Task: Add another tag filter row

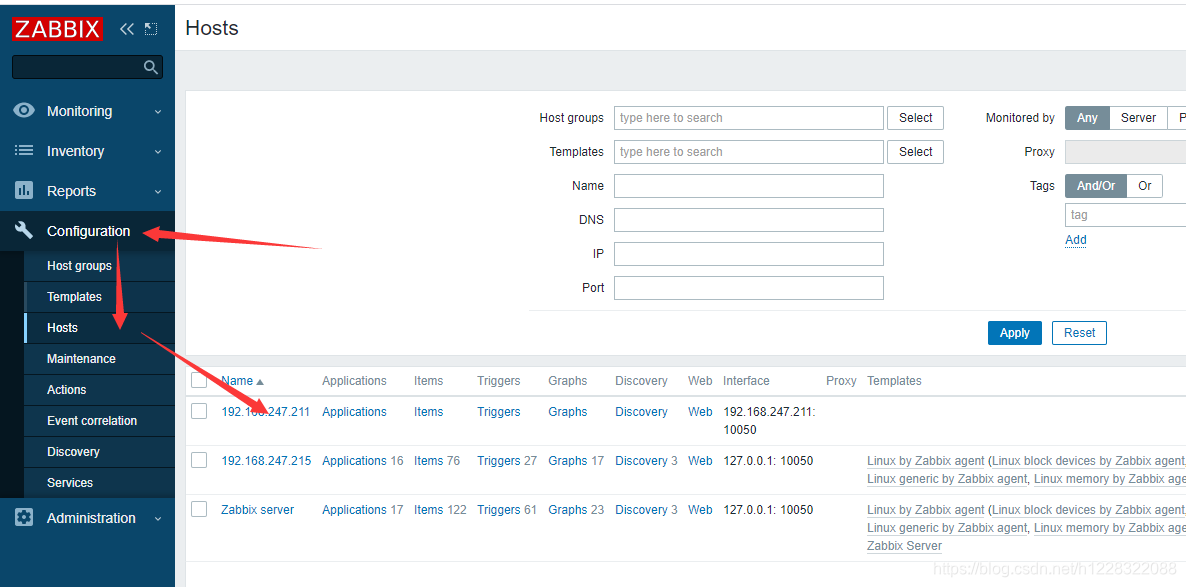Action: pos(1076,240)
